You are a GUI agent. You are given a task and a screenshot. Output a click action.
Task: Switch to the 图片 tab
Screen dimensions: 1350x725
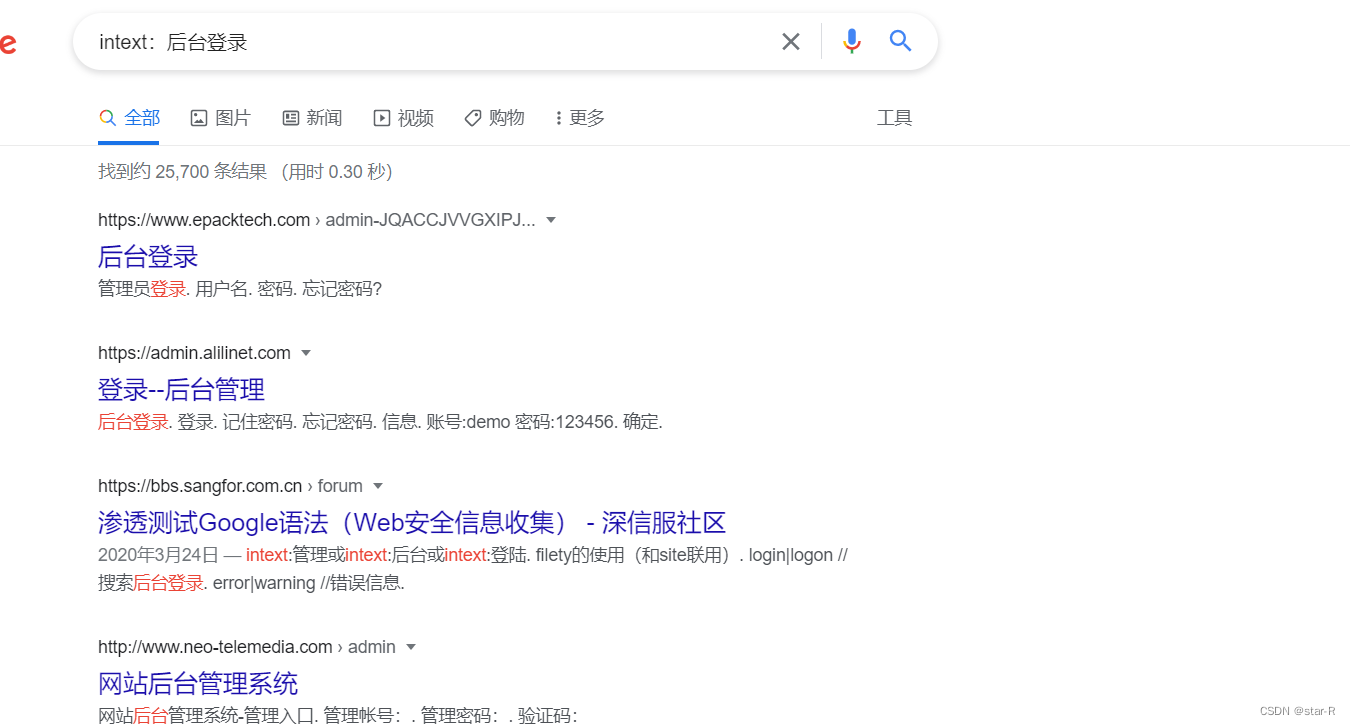[220, 118]
